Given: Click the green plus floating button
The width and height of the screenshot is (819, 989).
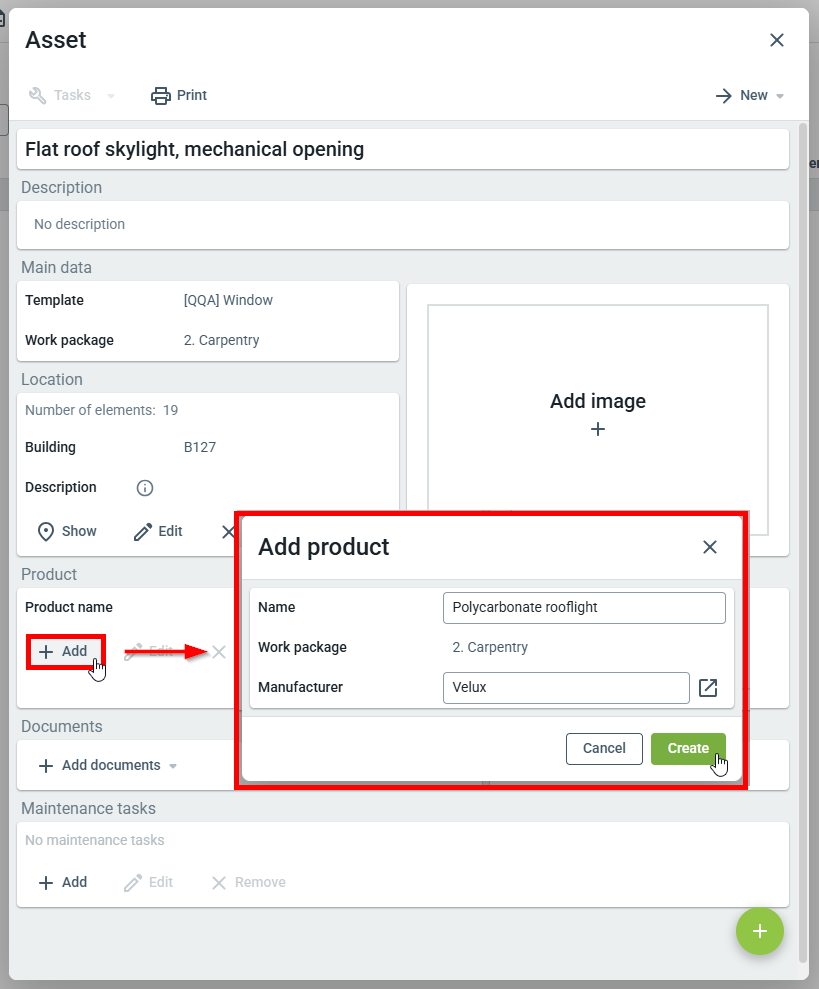Looking at the screenshot, I should point(760,931).
